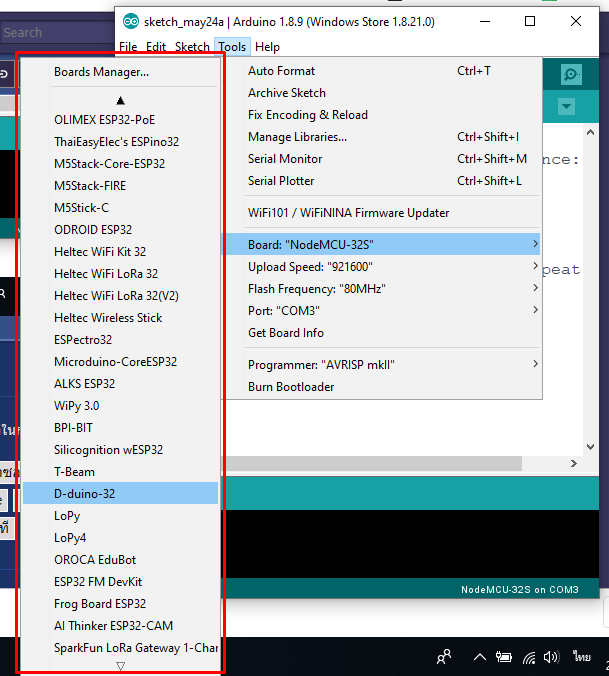Screen dimensions: 609x676
Task: Open the Edit menu
Action: (x=156, y=47)
